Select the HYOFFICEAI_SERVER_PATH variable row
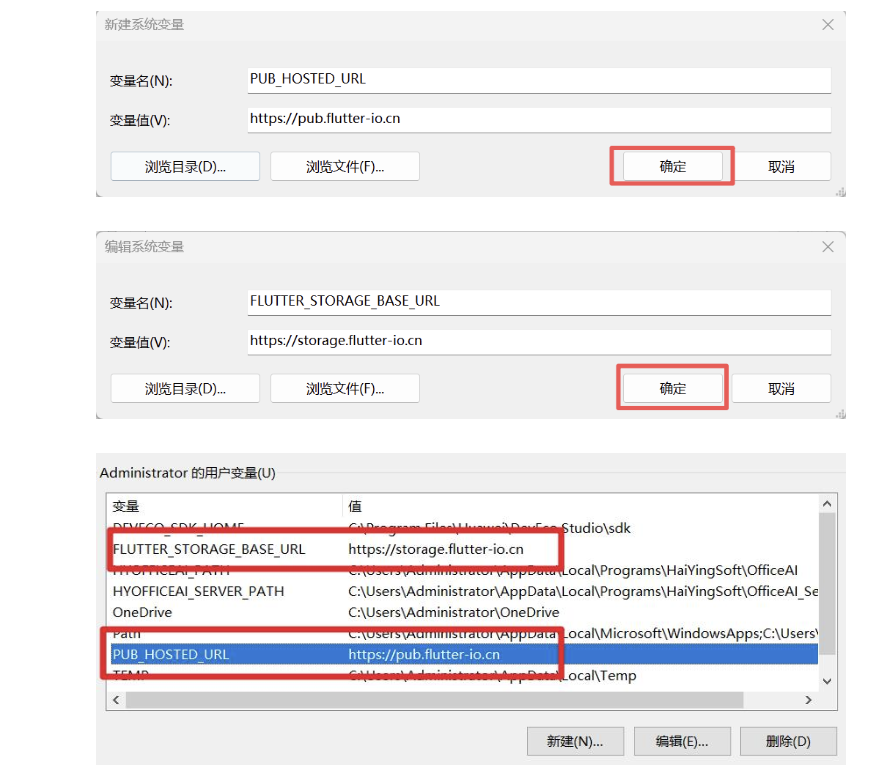Viewport: 879px width, 765px height. pyautogui.click(x=463, y=591)
